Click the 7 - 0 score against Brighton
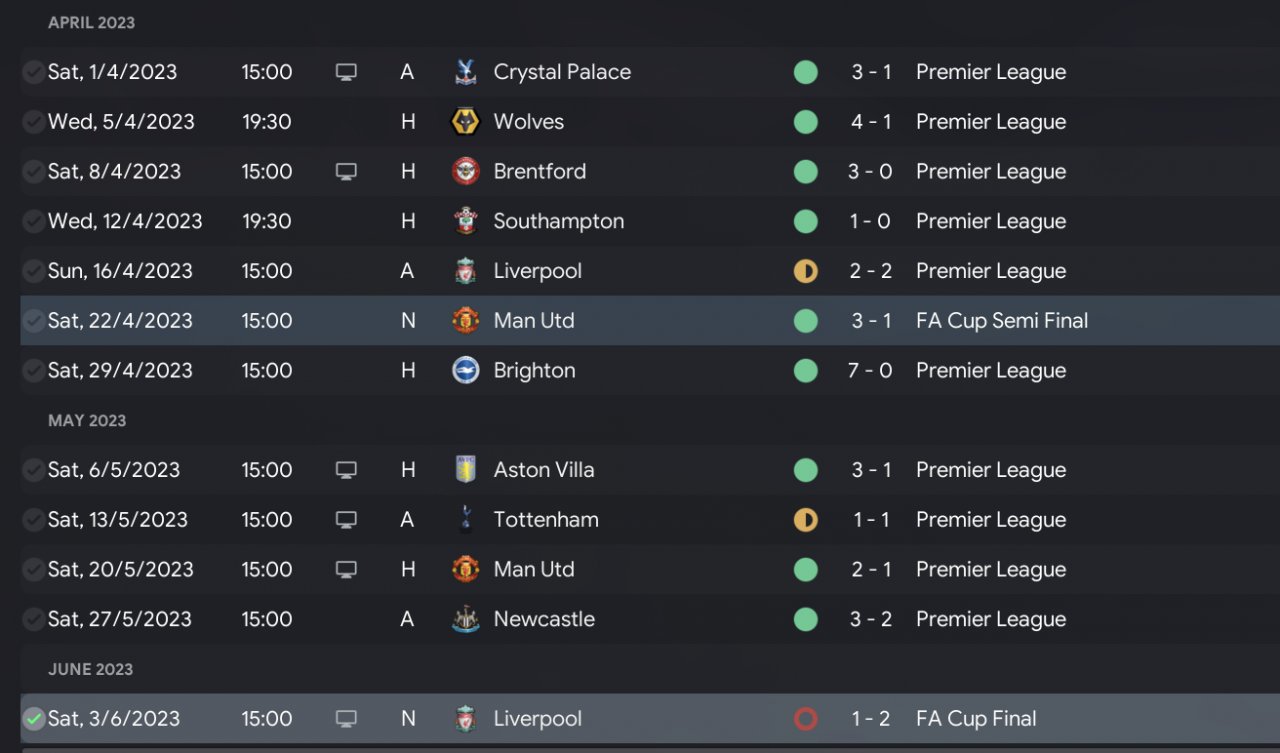 pyautogui.click(x=870, y=371)
